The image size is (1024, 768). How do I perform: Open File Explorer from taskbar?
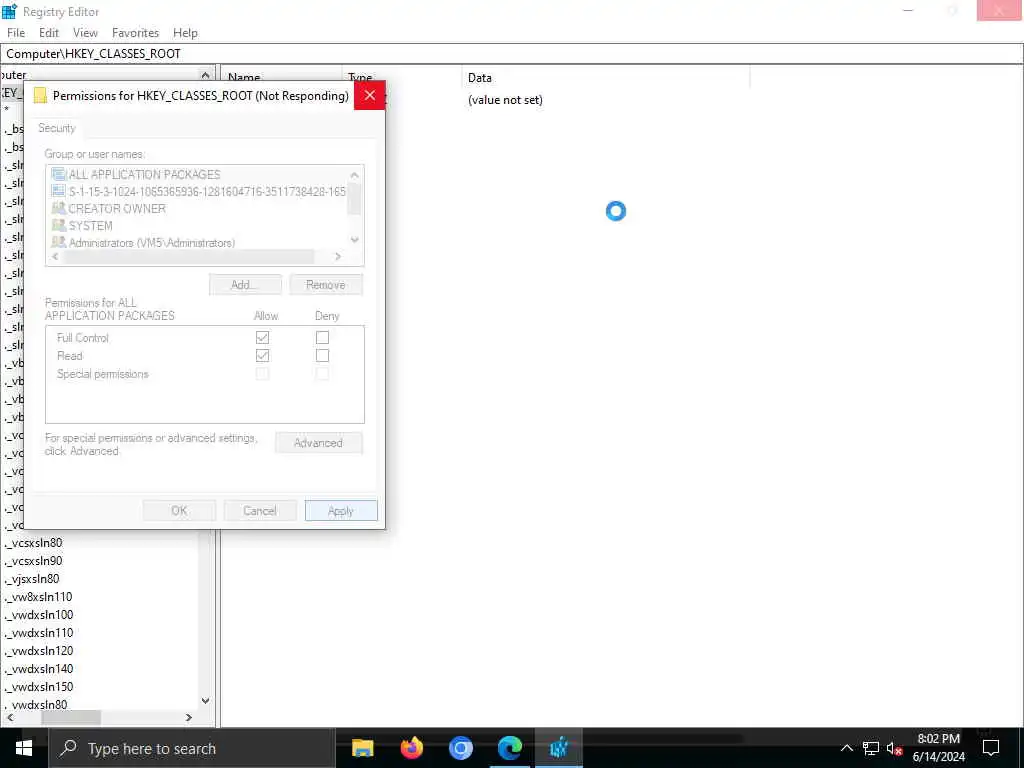(x=362, y=748)
